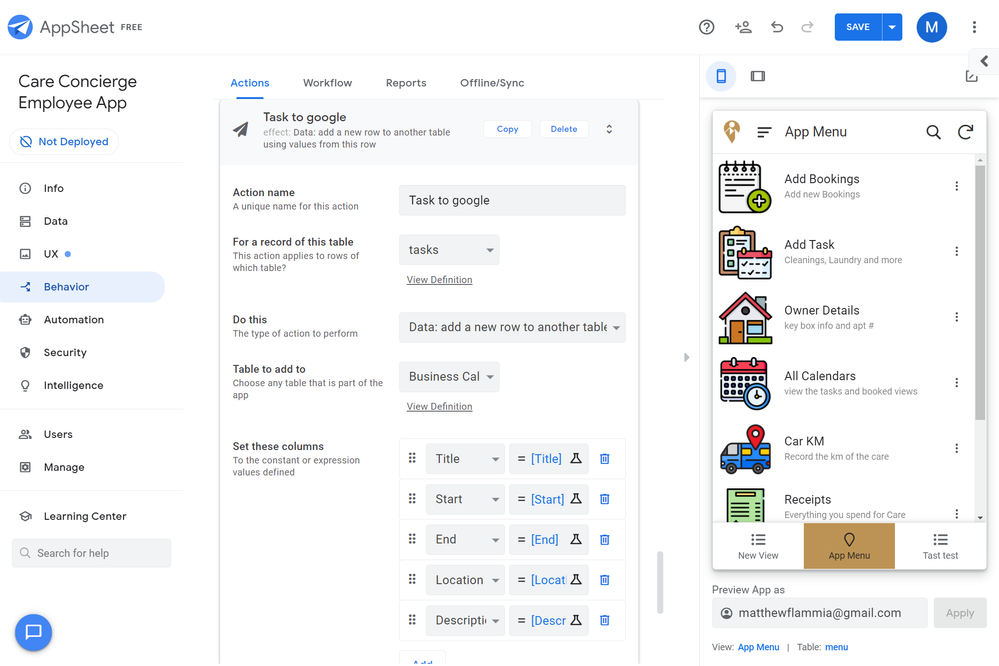Click View Definition under tasks table
The height and width of the screenshot is (666, 999).
point(440,280)
